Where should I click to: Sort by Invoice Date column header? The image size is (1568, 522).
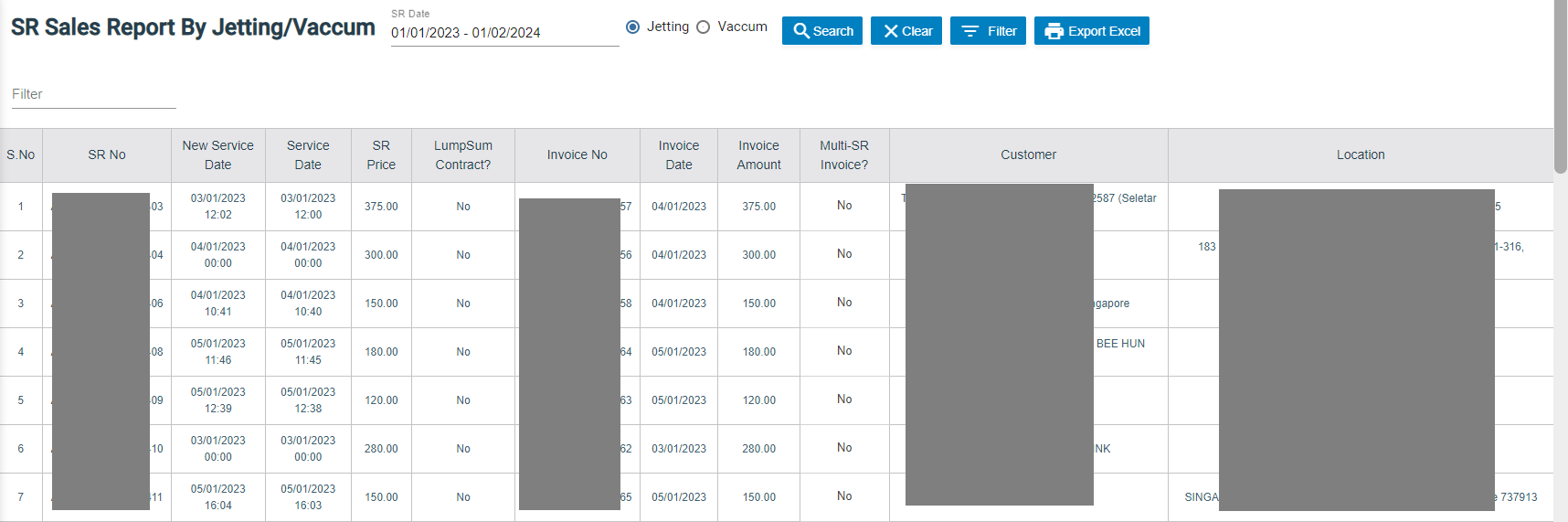(678, 155)
